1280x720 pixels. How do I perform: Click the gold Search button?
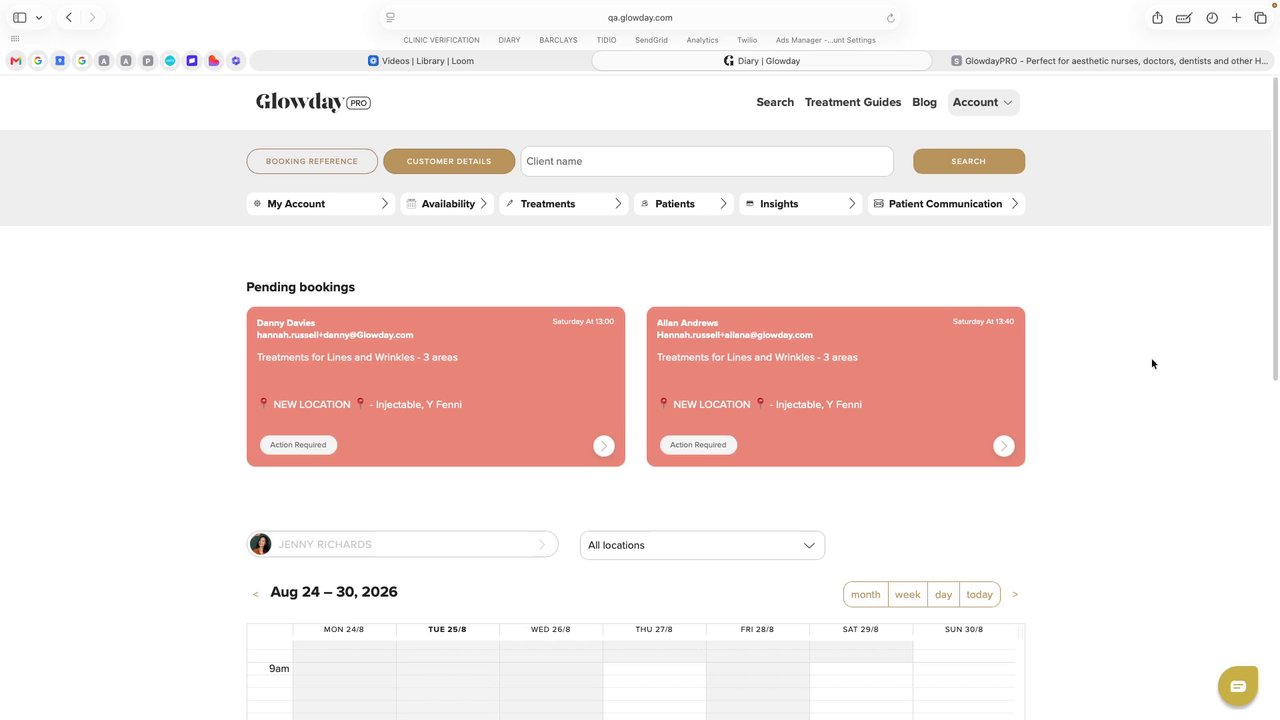[969, 161]
